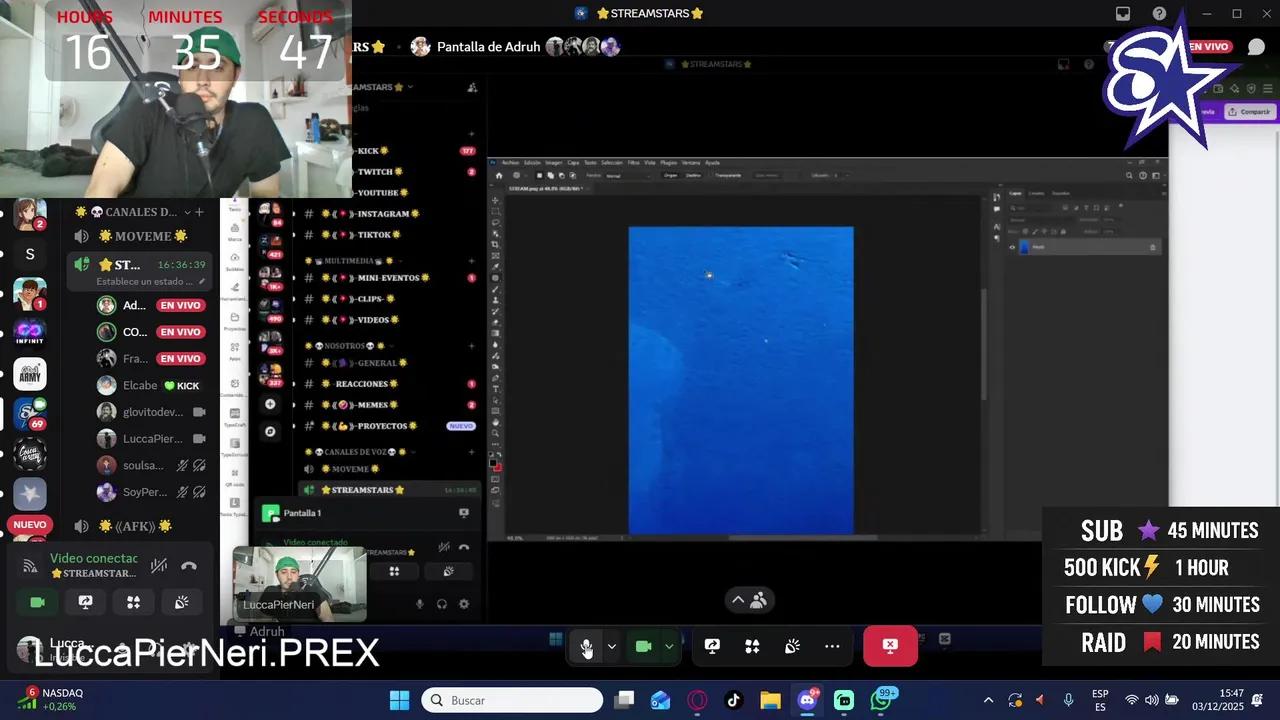The height and width of the screenshot is (720, 1280).
Task: Open the soundboard in the call bar
Action: point(792,647)
